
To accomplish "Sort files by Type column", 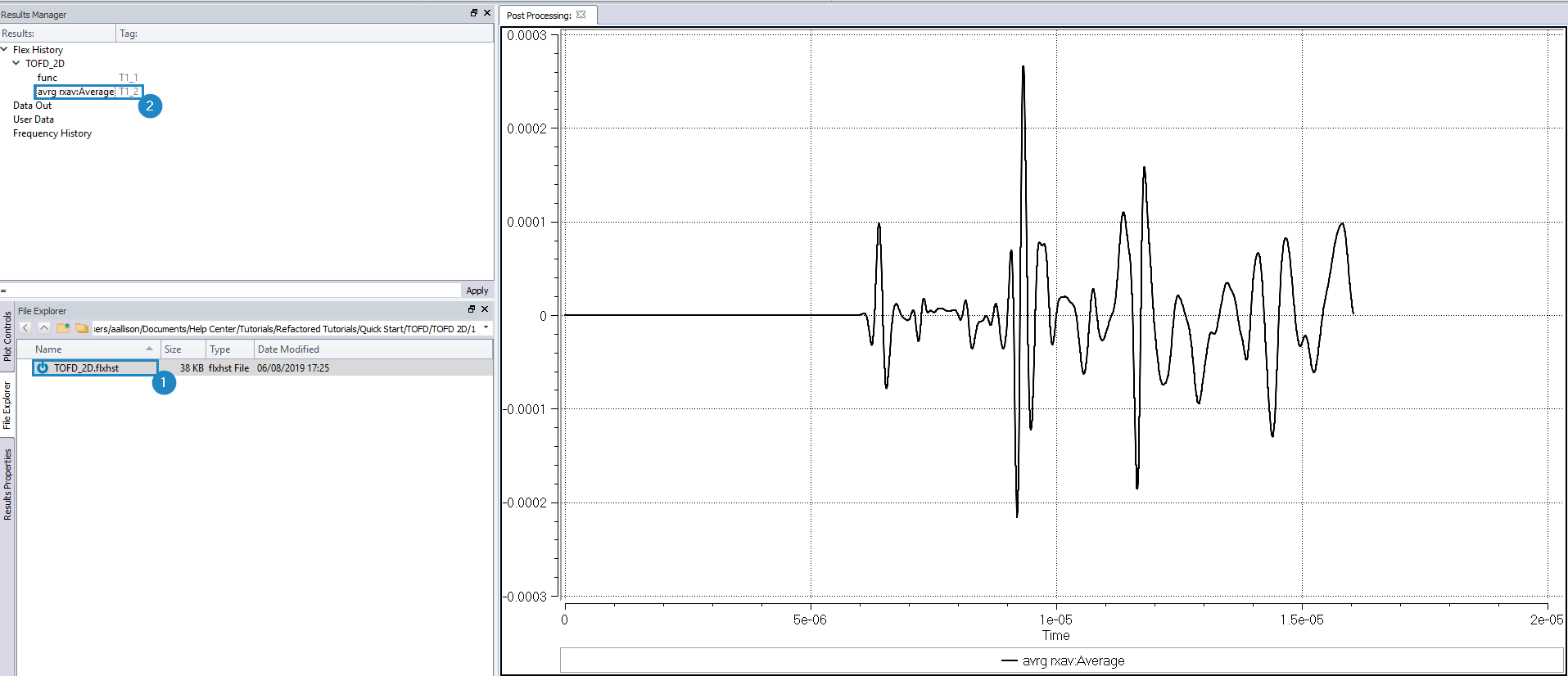I will 229,349.
